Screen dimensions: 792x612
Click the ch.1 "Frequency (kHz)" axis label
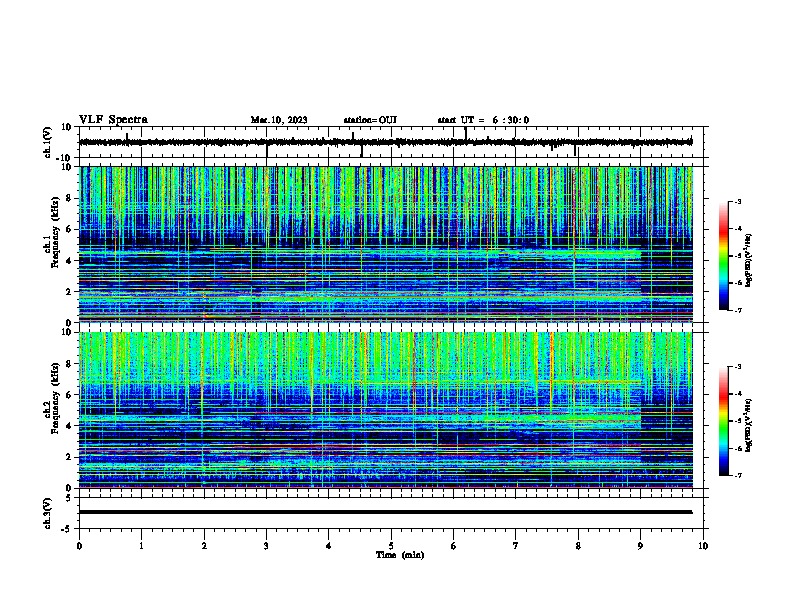(x=55, y=232)
